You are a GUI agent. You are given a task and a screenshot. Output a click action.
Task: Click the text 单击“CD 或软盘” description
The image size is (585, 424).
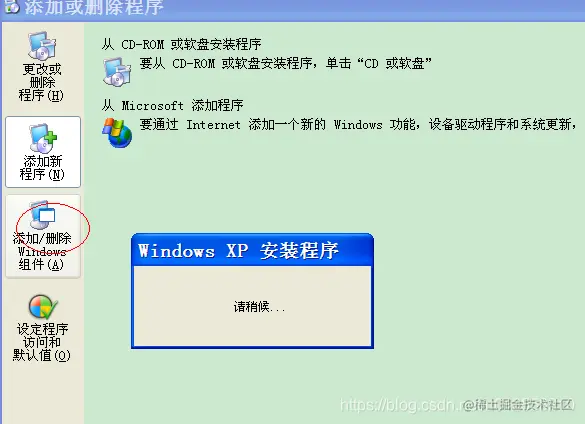[378, 63]
